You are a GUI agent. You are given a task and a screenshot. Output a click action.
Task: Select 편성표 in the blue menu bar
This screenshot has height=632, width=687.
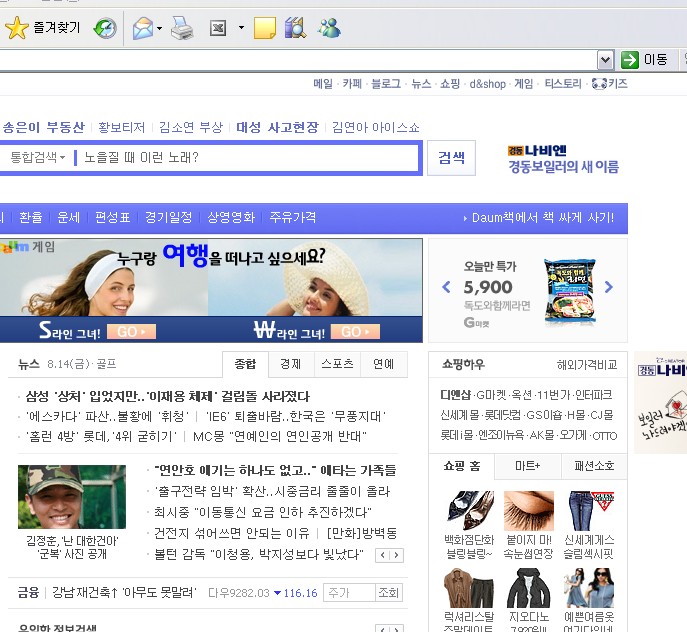[113, 217]
